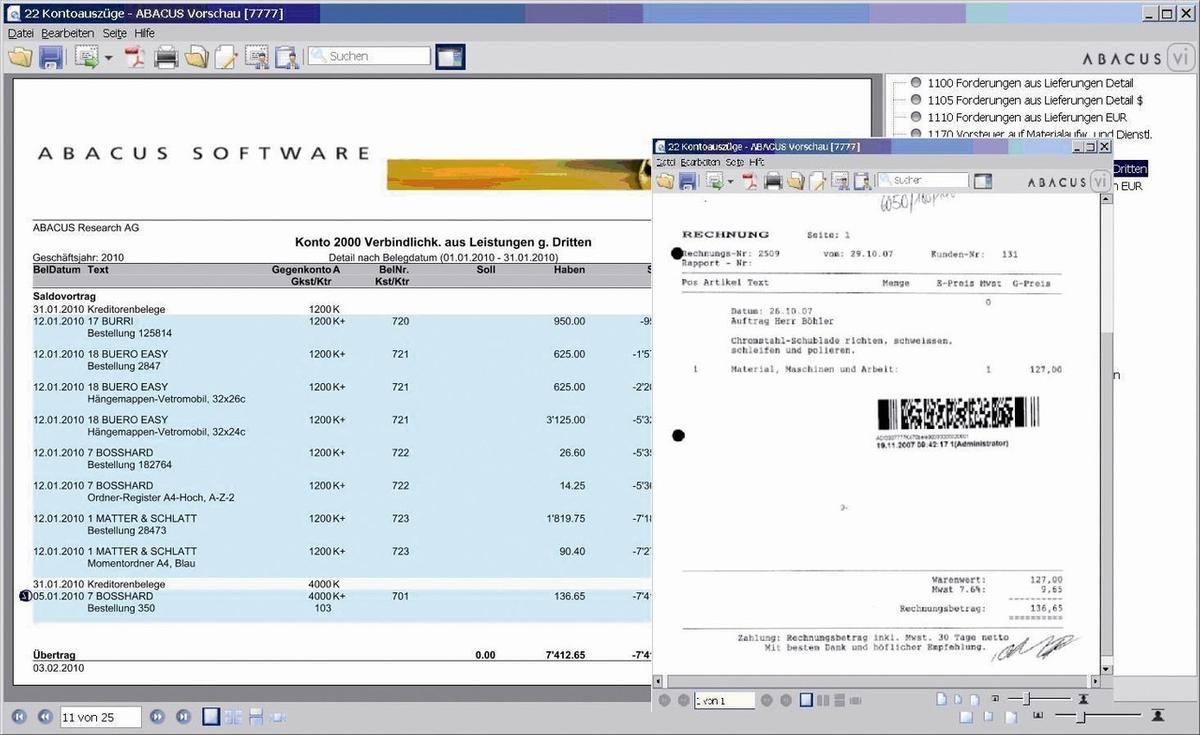Click the user mail icon in main toolbar
Image resolution: width=1200 pixels, height=735 pixels.
click(x=257, y=57)
